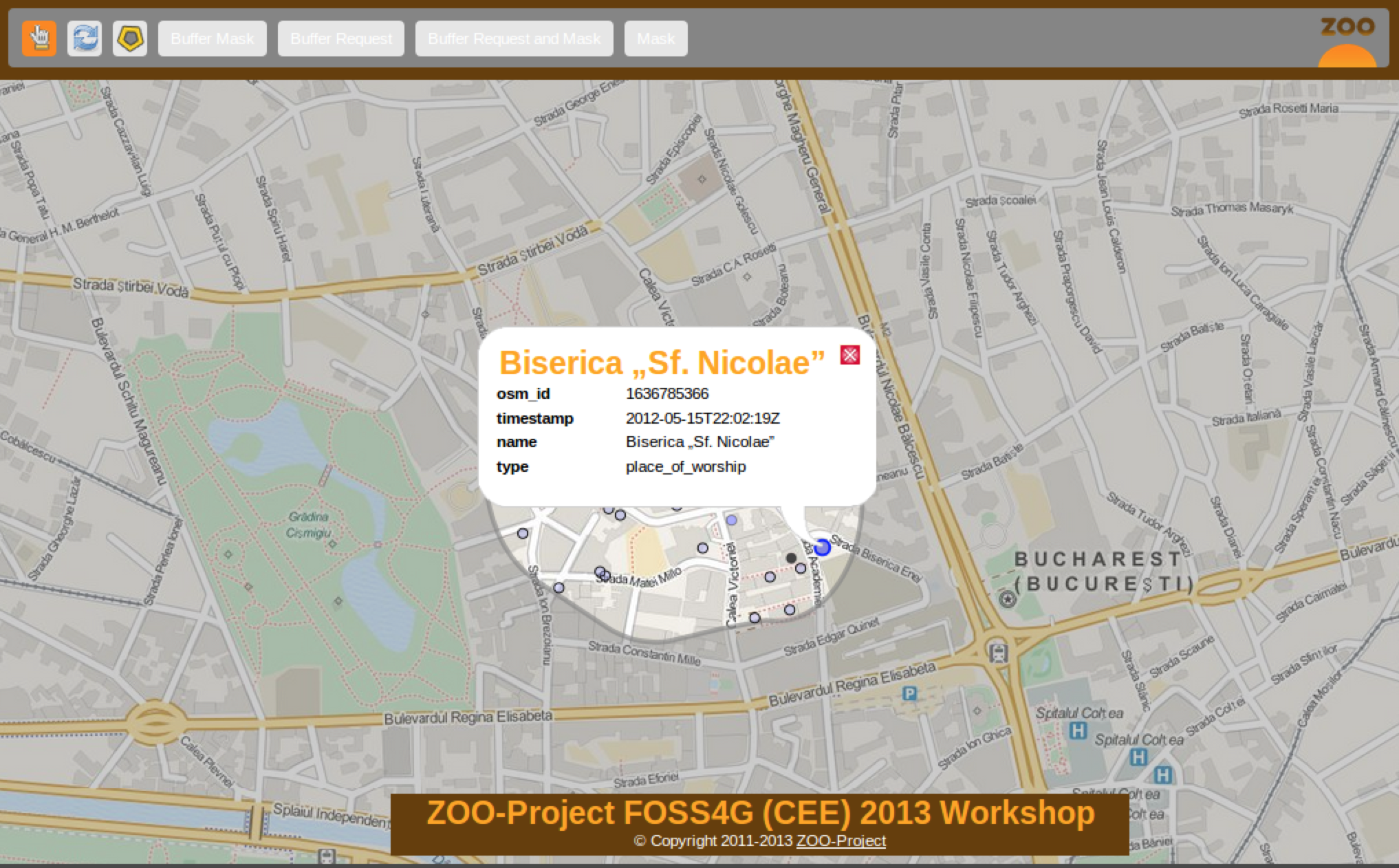Click the point on Strada Ion Brezoianu

558,587
